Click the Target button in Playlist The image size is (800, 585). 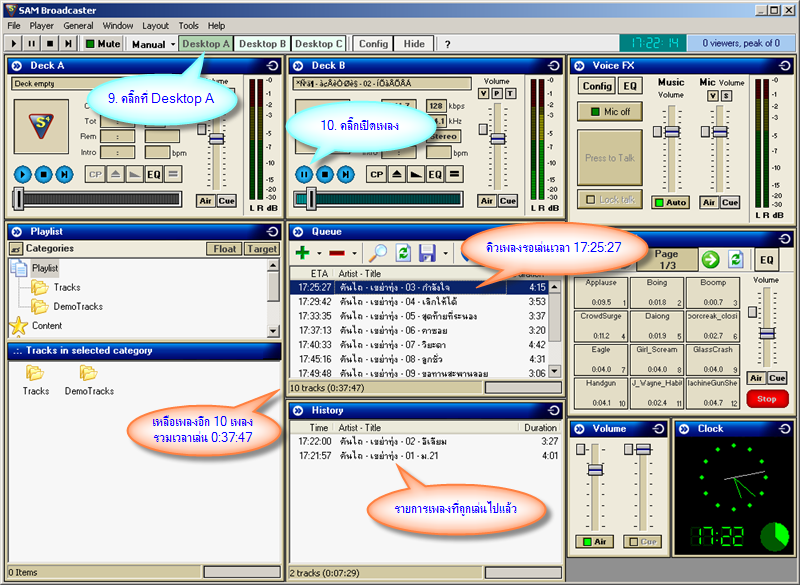point(262,249)
